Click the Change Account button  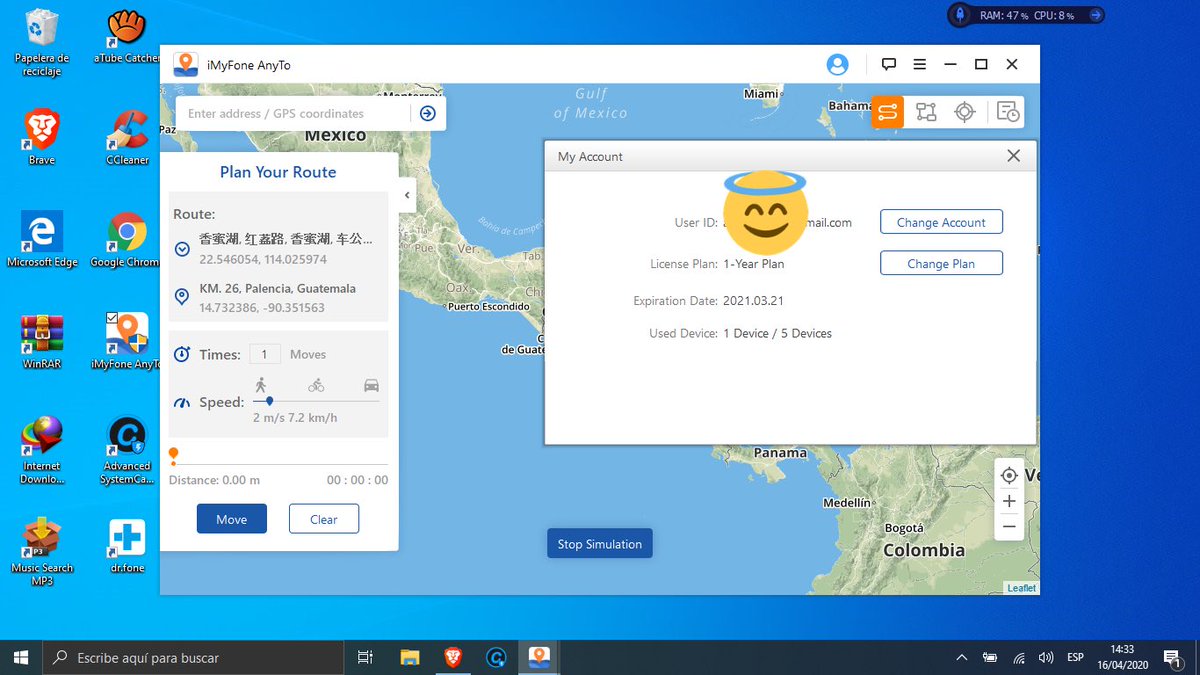941,222
